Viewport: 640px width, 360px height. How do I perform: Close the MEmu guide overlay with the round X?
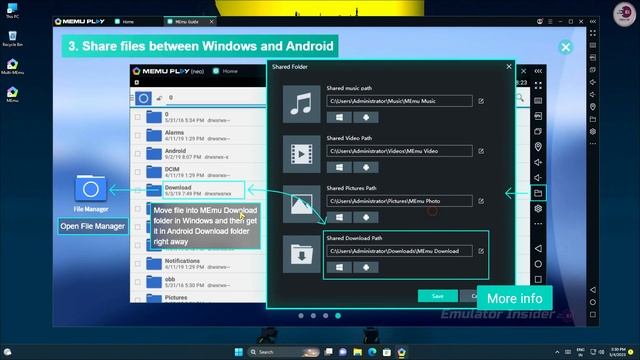tap(565, 47)
